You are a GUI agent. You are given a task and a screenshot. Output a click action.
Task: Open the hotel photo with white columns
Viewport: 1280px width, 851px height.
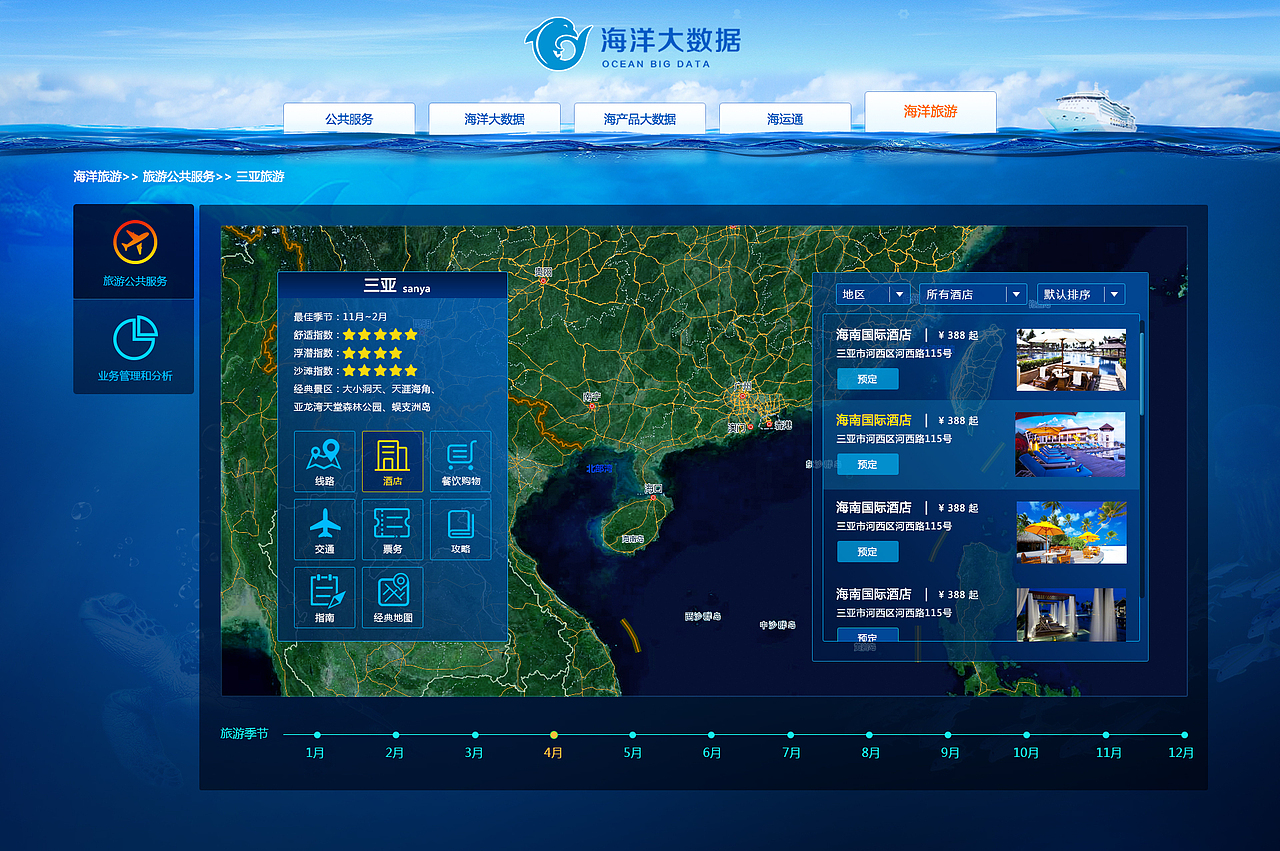[1071, 614]
